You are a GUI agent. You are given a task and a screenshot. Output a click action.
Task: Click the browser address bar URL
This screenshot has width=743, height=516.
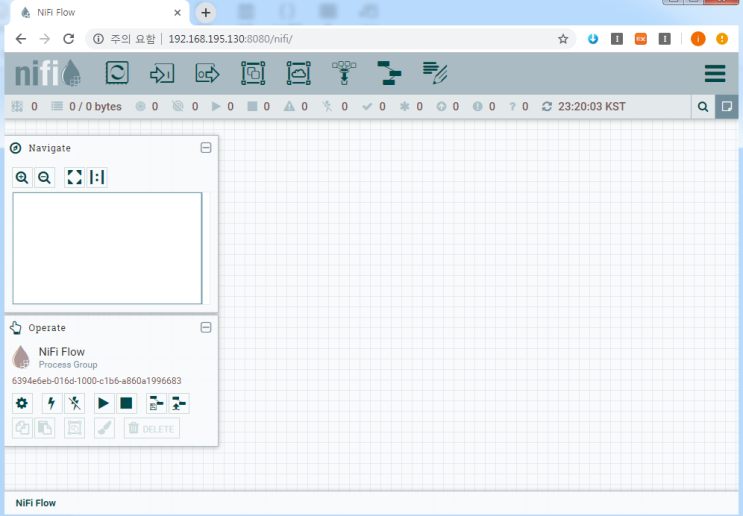[231, 39]
